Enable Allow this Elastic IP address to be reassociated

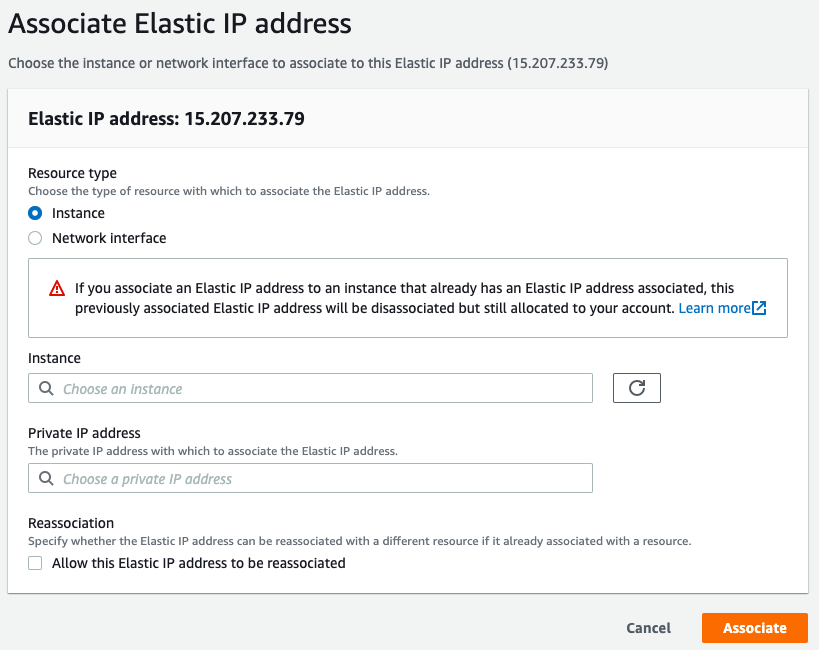[x=35, y=563]
